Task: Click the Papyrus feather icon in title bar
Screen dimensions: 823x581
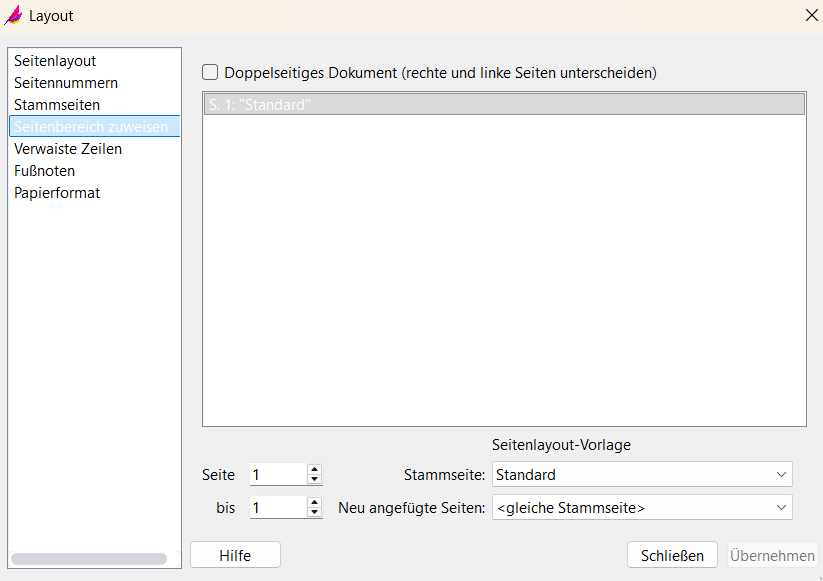Action: (x=14, y=16)
